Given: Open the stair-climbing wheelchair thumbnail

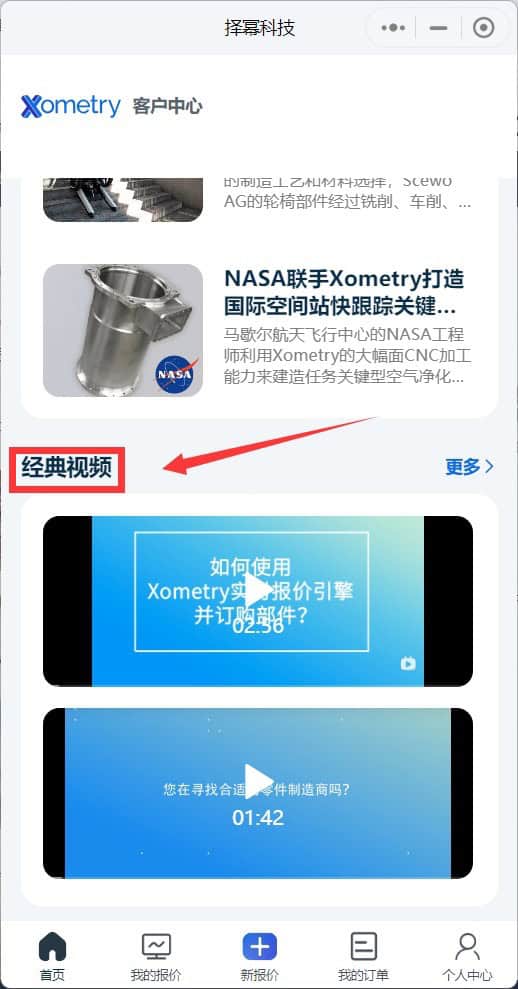Looking at the screenshot, I should (123, 200).
